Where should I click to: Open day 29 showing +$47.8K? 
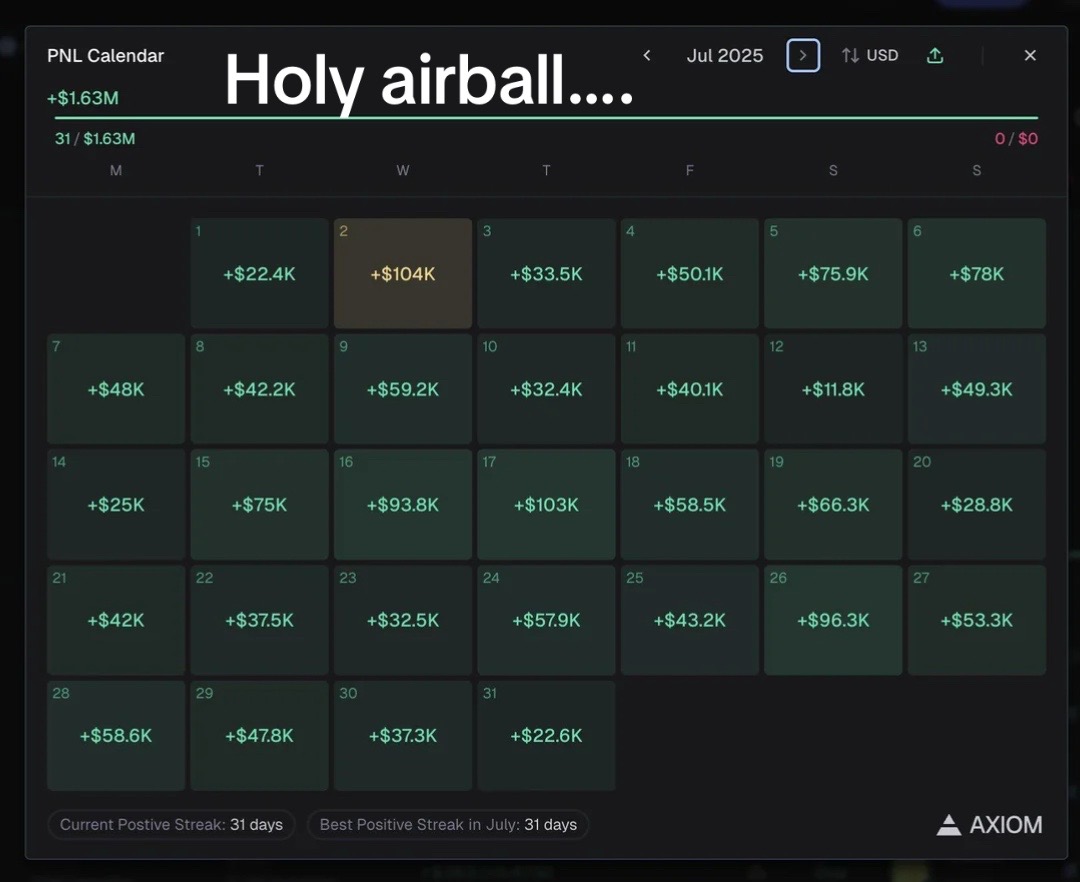tap(260, 735)
